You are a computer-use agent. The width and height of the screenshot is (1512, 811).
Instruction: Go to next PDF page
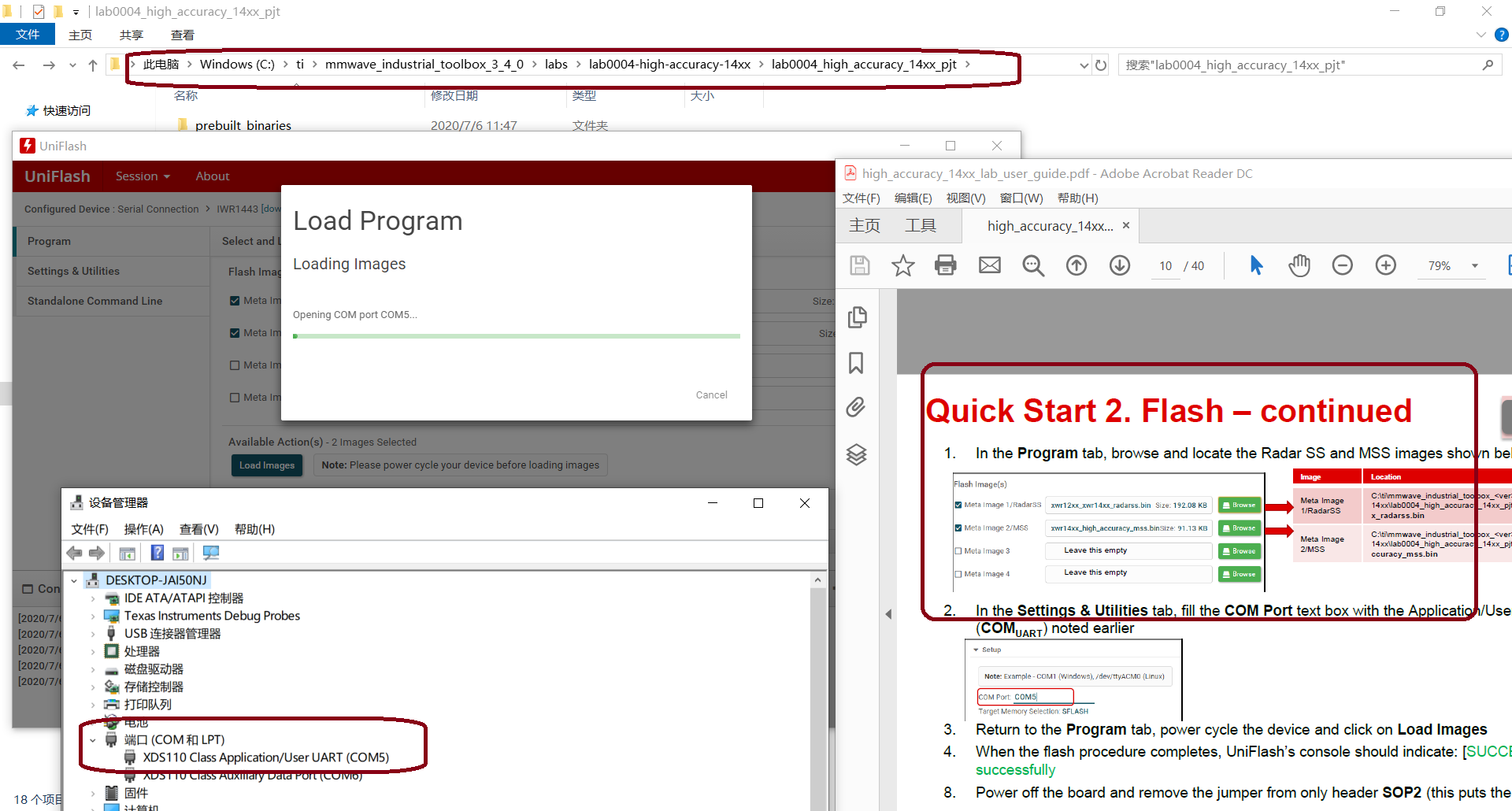coord(1120,265)
